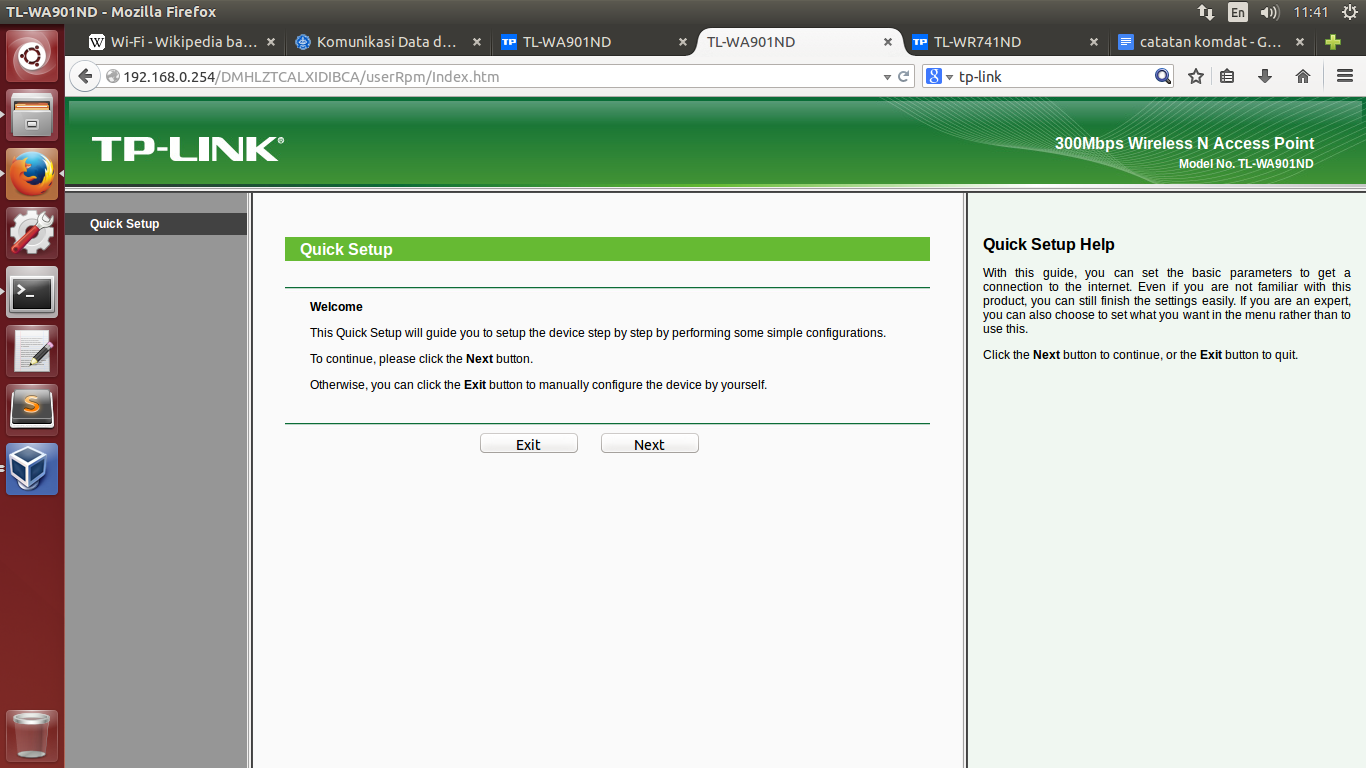Open the URL history dropdown arrow
Screen dimensions: 1366x768
click(x=887, y=77)
